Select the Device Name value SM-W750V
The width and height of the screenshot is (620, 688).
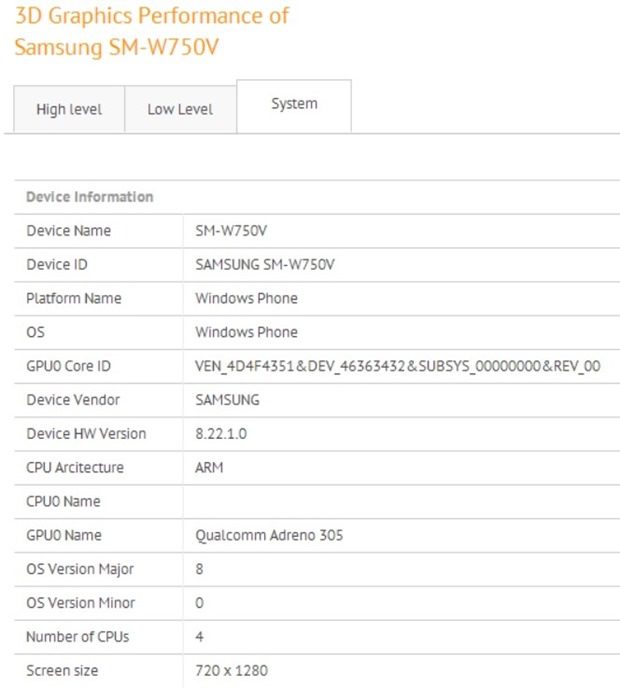[231, 230]
